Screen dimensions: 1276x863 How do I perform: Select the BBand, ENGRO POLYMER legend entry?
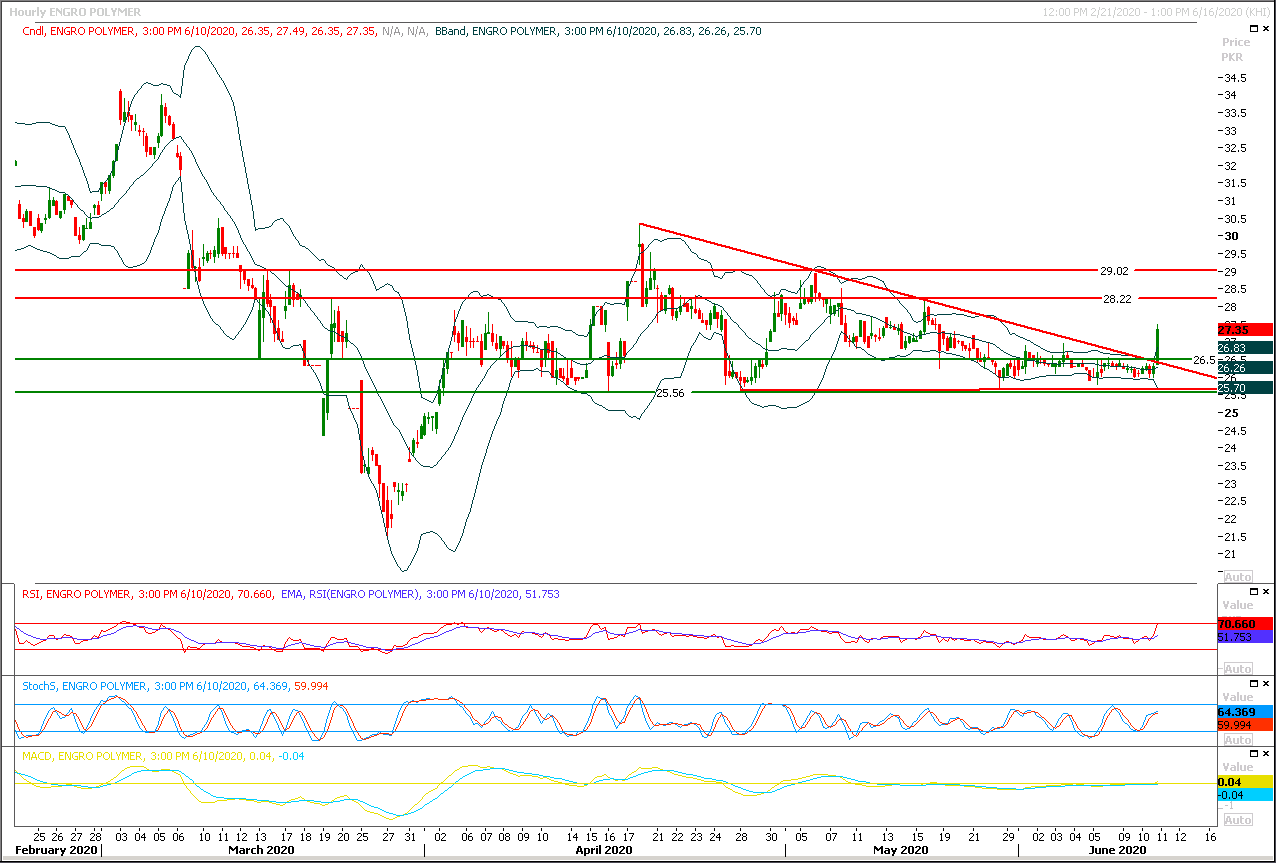[x=598, y=31]
